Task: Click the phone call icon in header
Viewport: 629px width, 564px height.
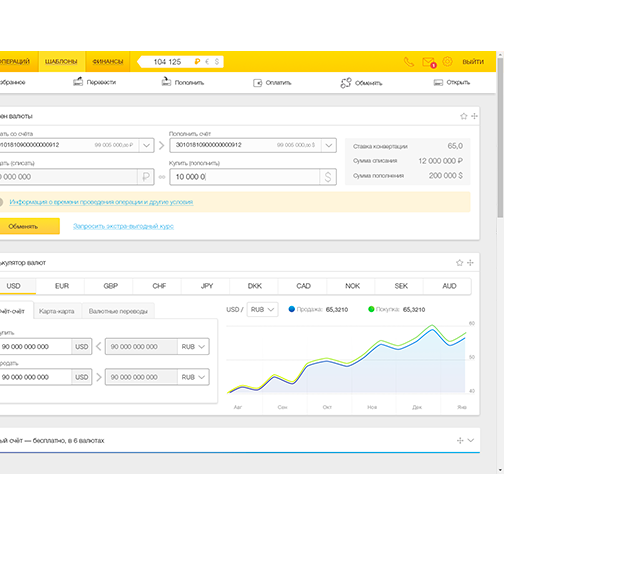Action: click(x=408, y=62)
